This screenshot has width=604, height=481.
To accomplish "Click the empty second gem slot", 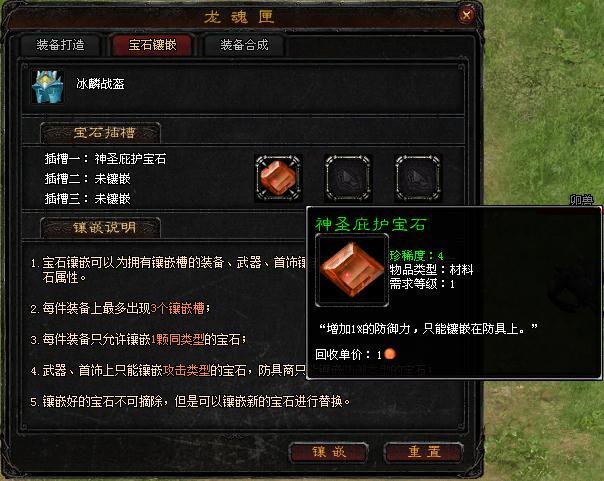I will tap(348, 178).
